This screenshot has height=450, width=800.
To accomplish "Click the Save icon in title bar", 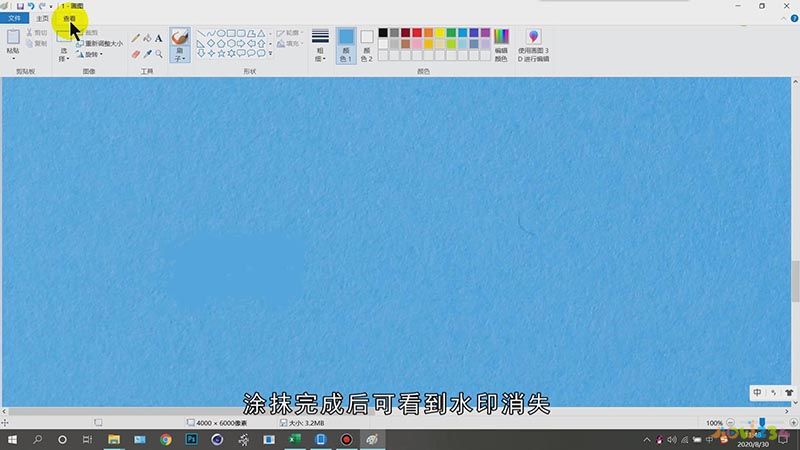I will pyautogui.click(x=20, y=6).
